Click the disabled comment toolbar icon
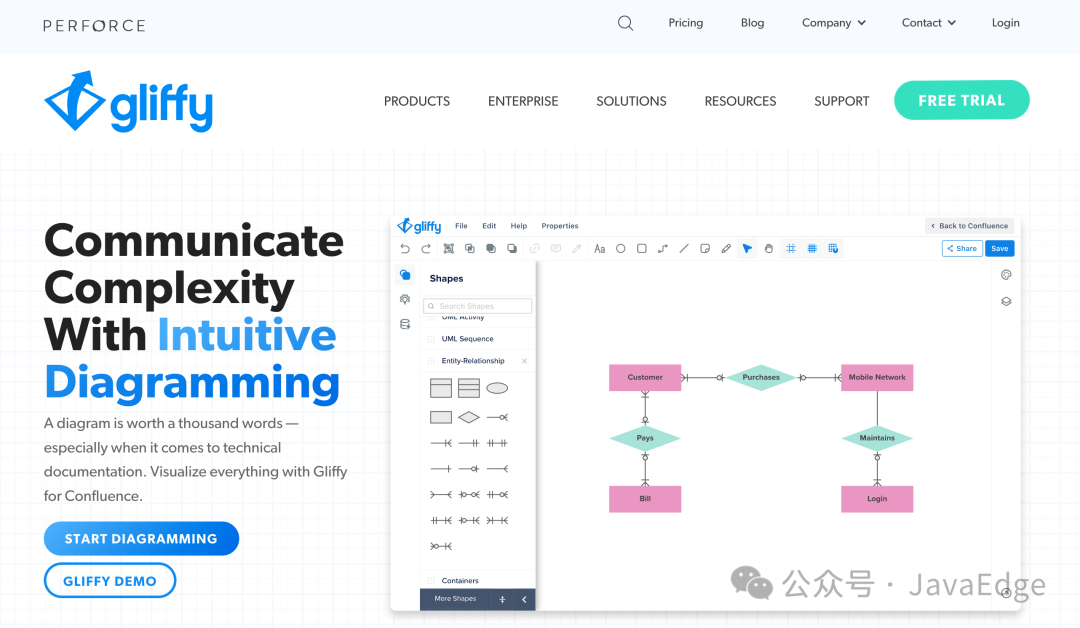Screen dimensions: 1080x628 click(x=556, y=249)
